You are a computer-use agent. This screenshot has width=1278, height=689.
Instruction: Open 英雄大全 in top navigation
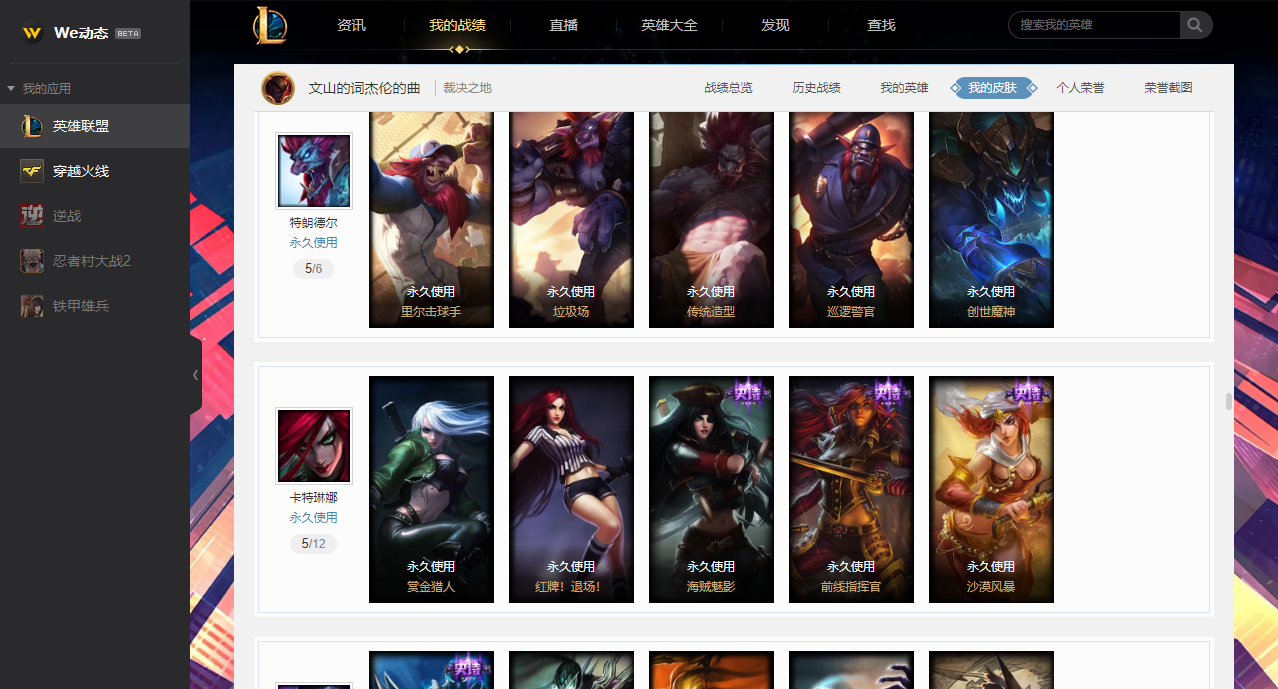[669, 25]
